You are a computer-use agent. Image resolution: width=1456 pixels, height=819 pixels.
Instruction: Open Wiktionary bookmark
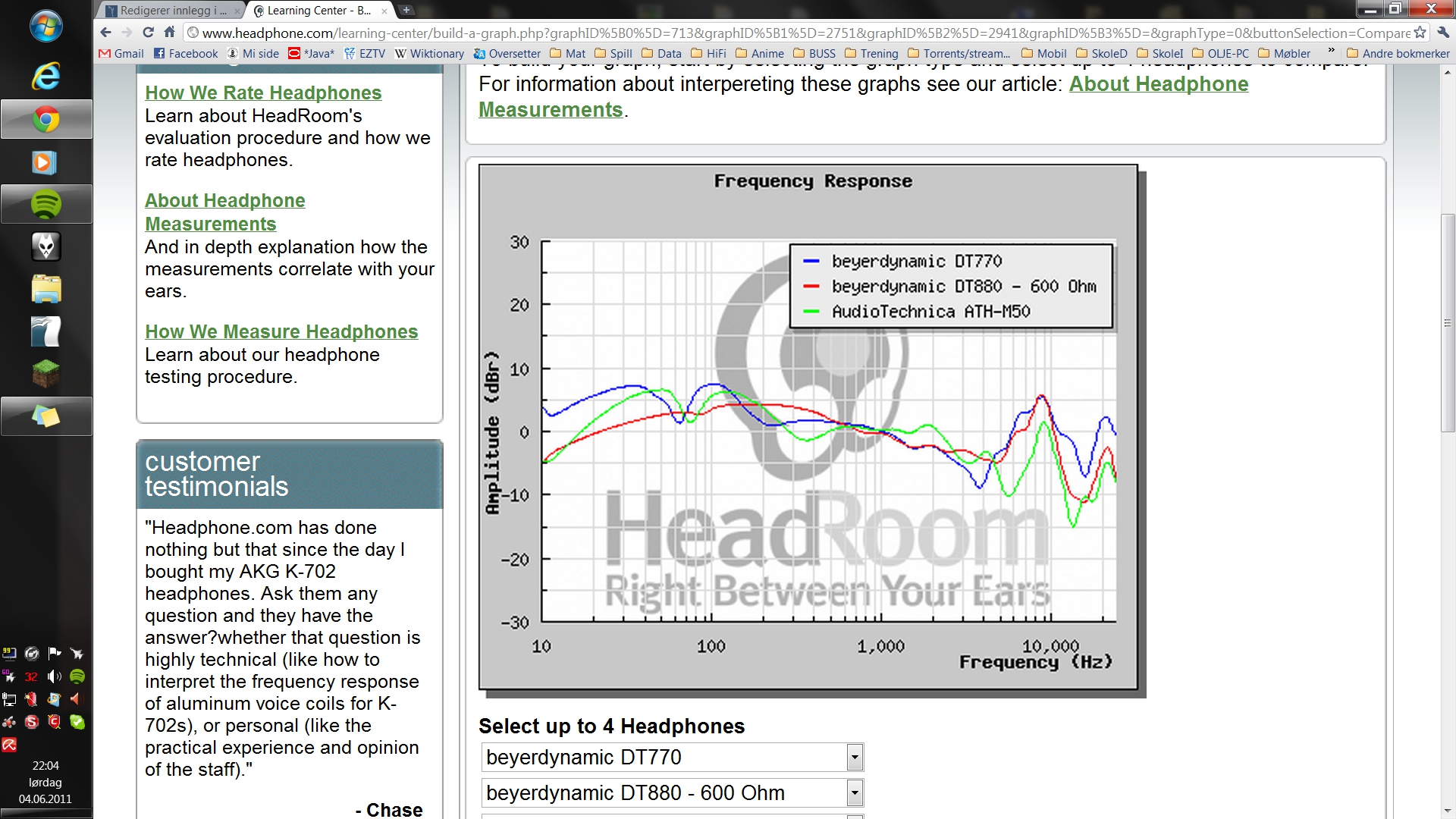[x=429, y=53]
